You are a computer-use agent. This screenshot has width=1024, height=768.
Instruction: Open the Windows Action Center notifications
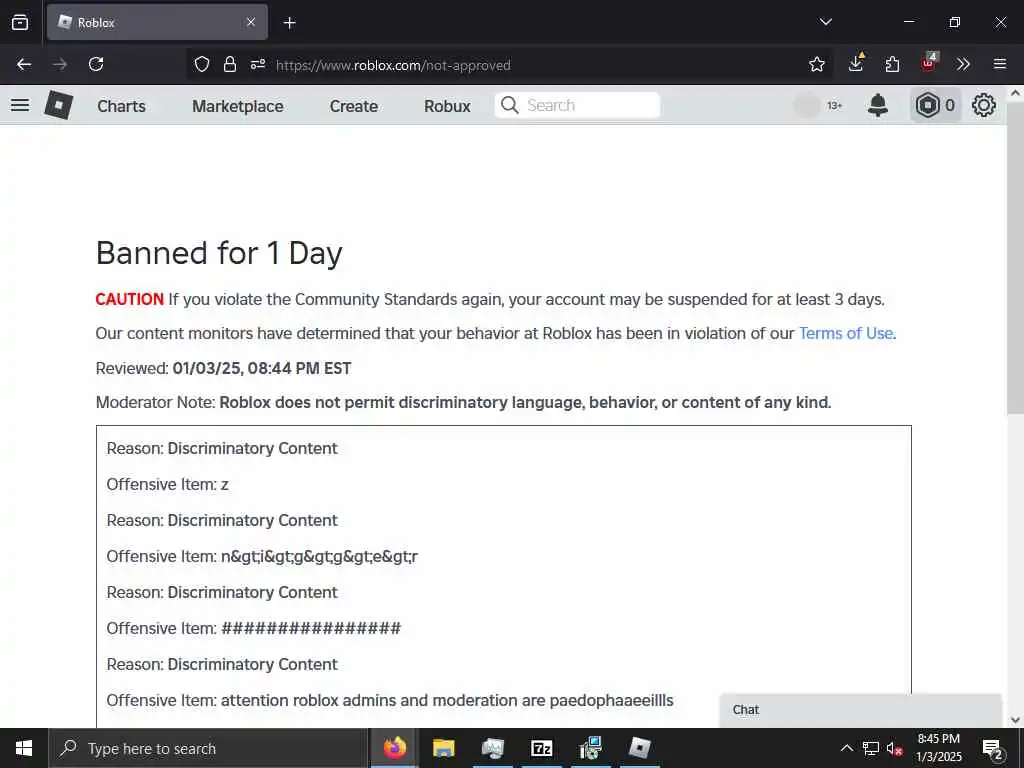pos(993,749)
